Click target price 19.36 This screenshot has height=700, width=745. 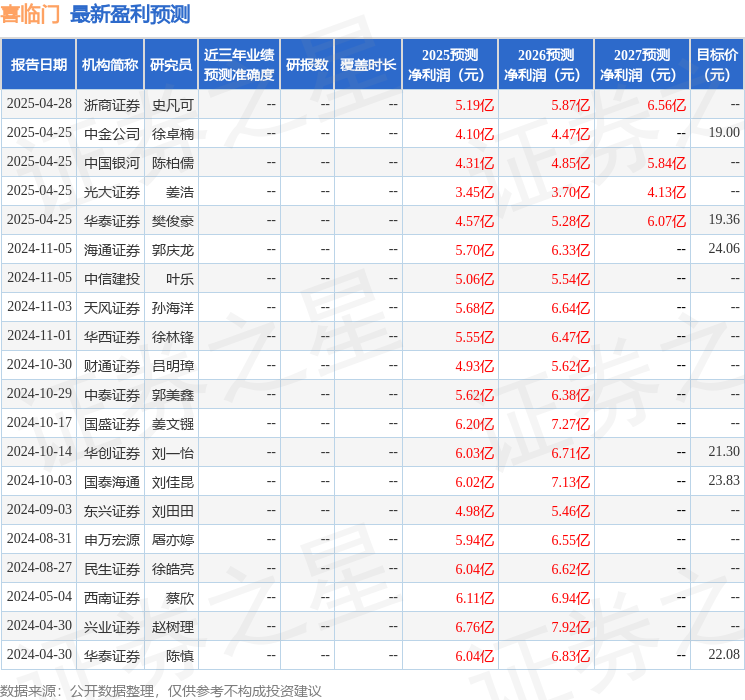[724, 220]
